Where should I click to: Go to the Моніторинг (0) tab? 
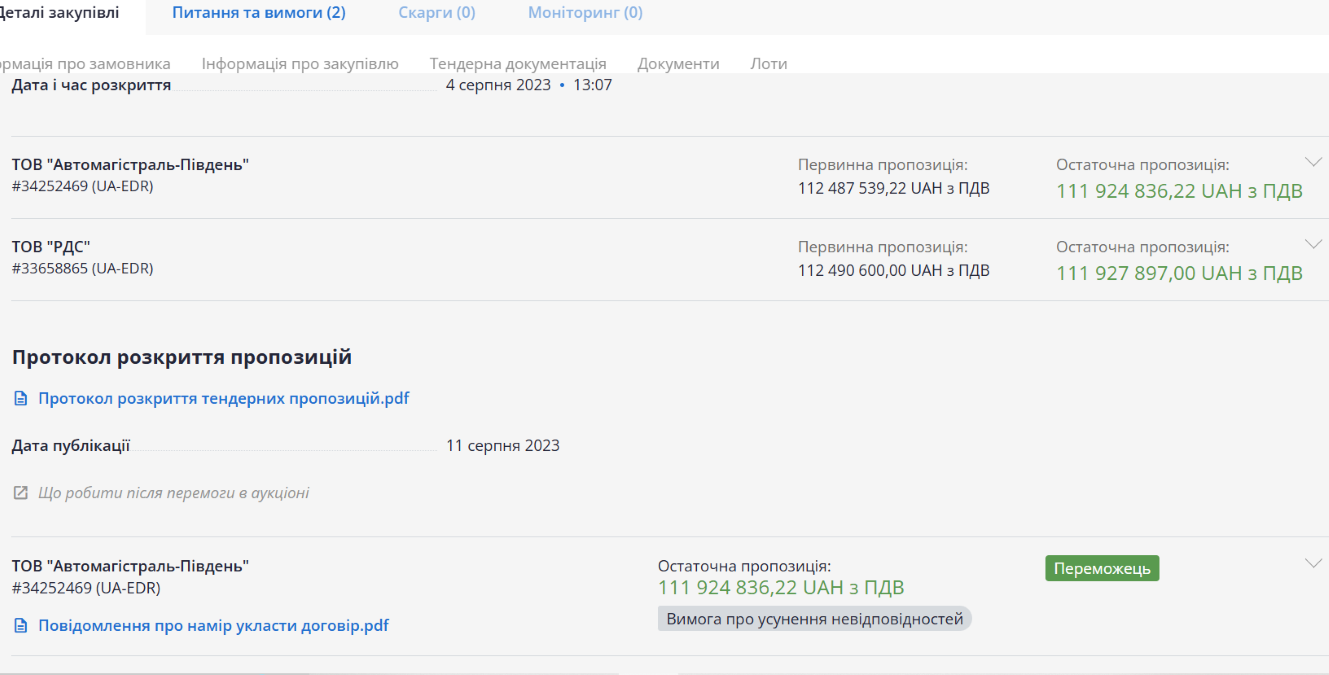tap(585, 13)
